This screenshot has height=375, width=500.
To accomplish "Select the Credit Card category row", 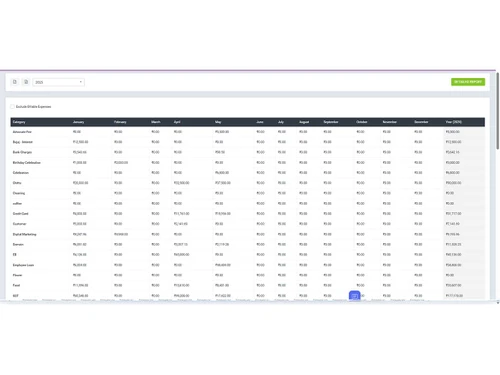I will coord(248,214).
